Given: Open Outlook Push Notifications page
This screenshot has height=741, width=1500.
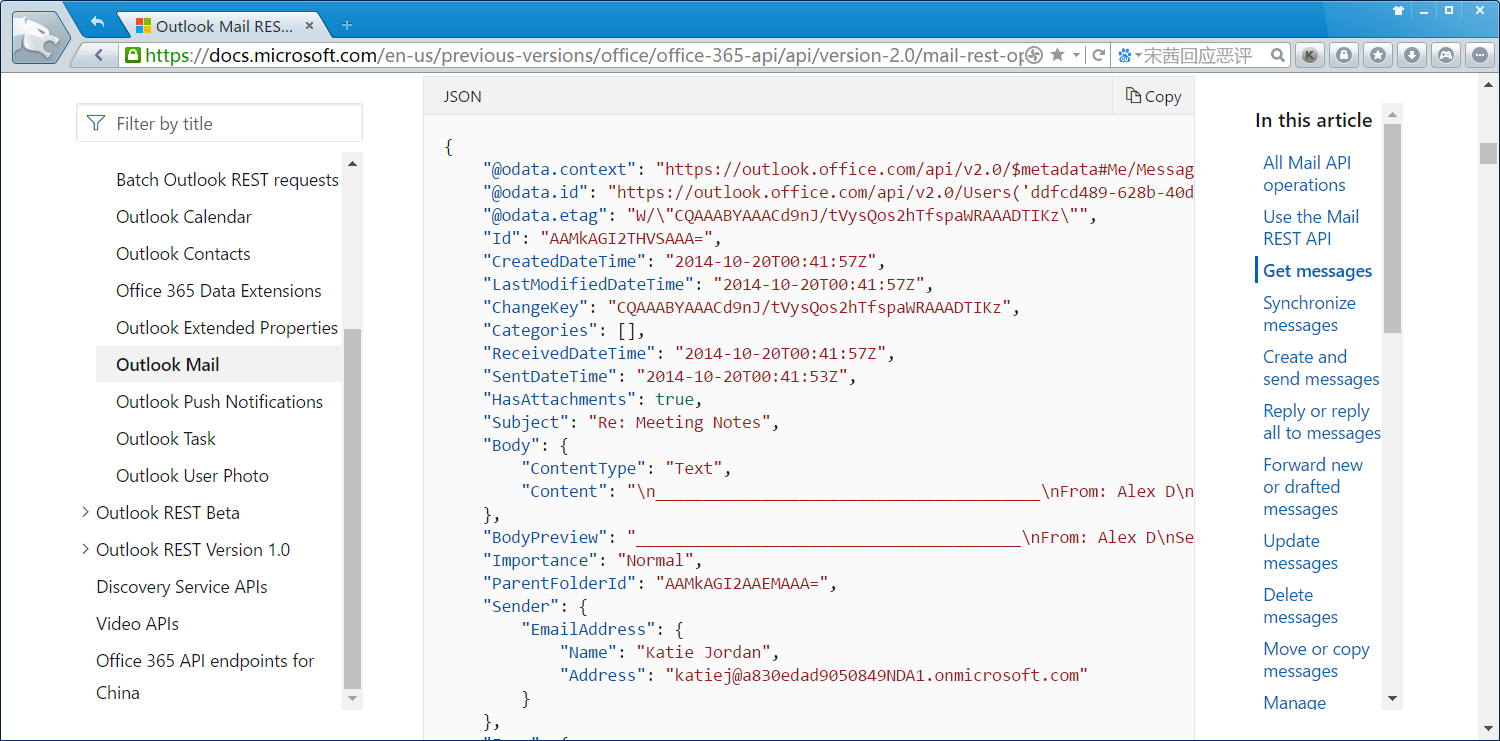Looking at the screenshot, I should 219,402.
